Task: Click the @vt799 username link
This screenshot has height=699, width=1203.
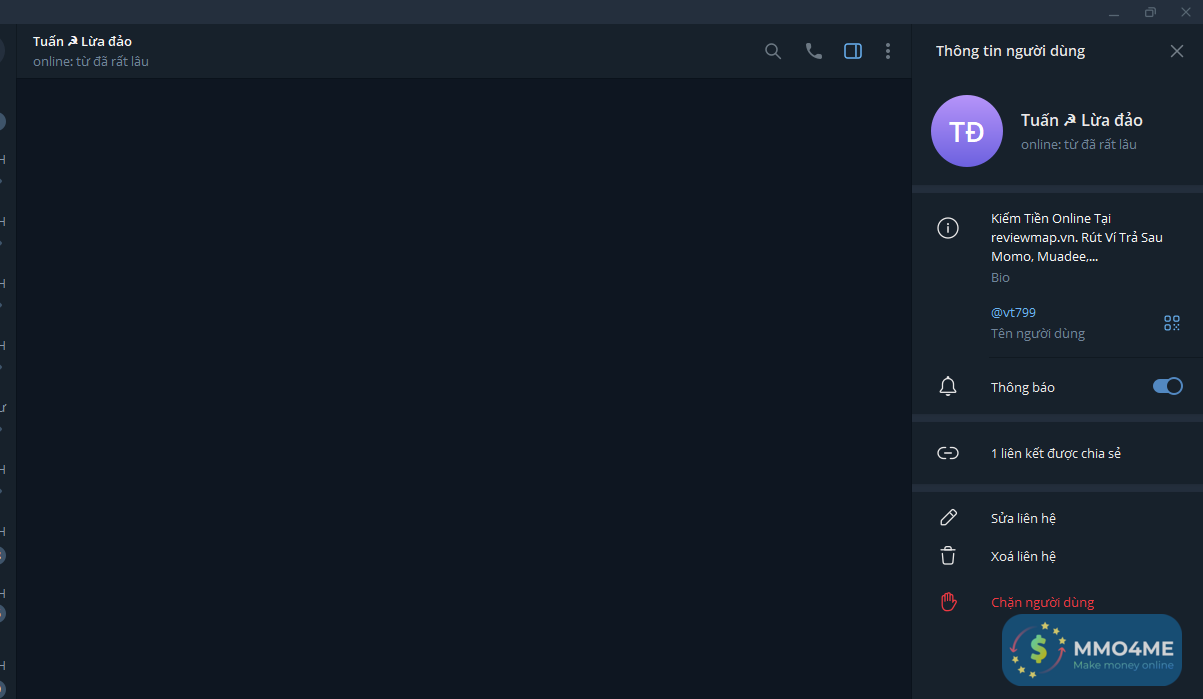Action: 1013,313
